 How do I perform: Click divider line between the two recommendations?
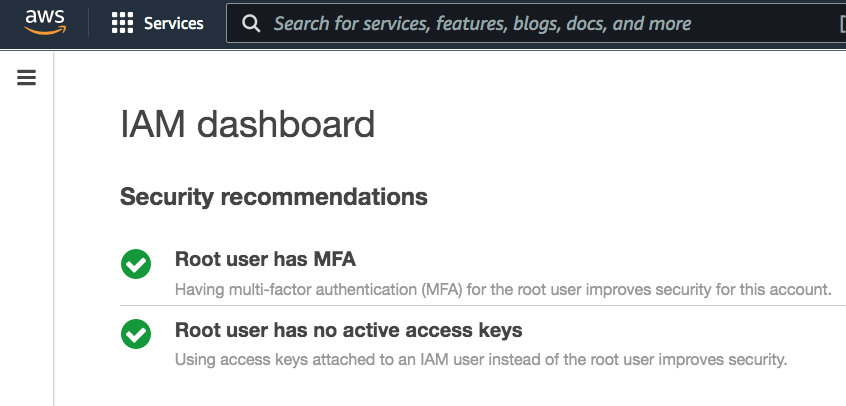pos(483,306)
